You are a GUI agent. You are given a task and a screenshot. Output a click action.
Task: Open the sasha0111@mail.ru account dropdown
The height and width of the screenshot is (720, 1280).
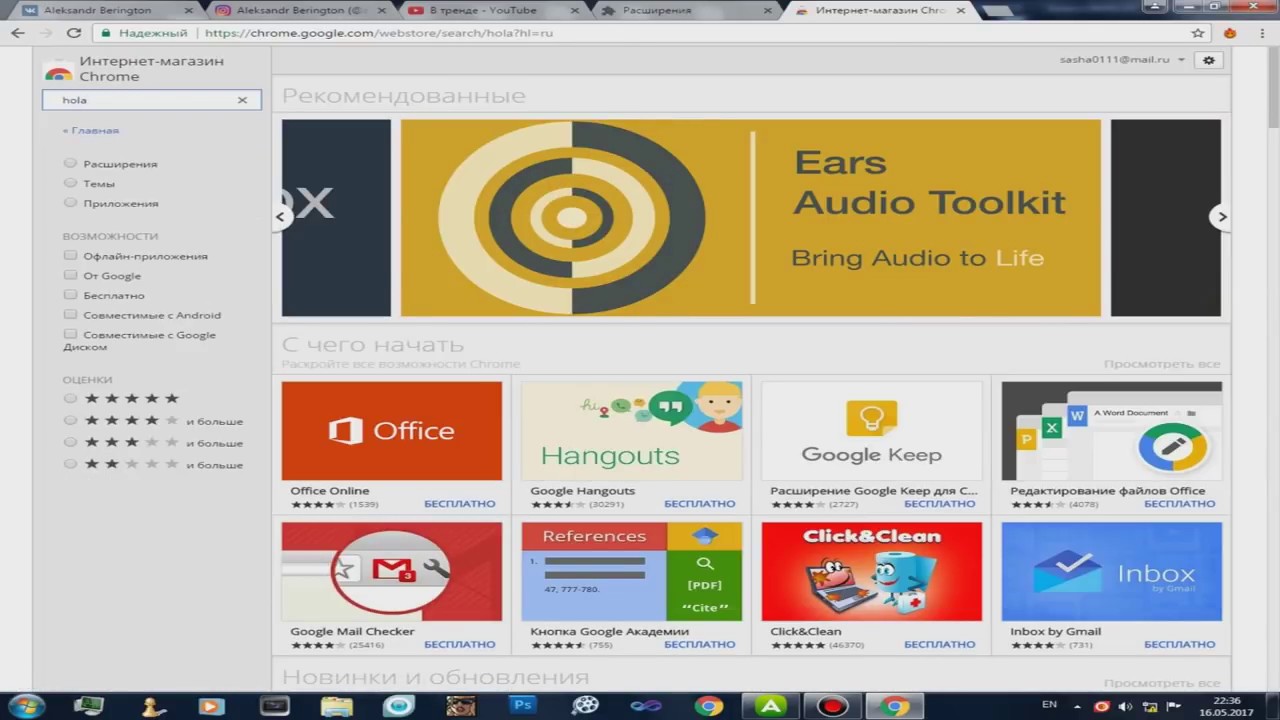1122,60
